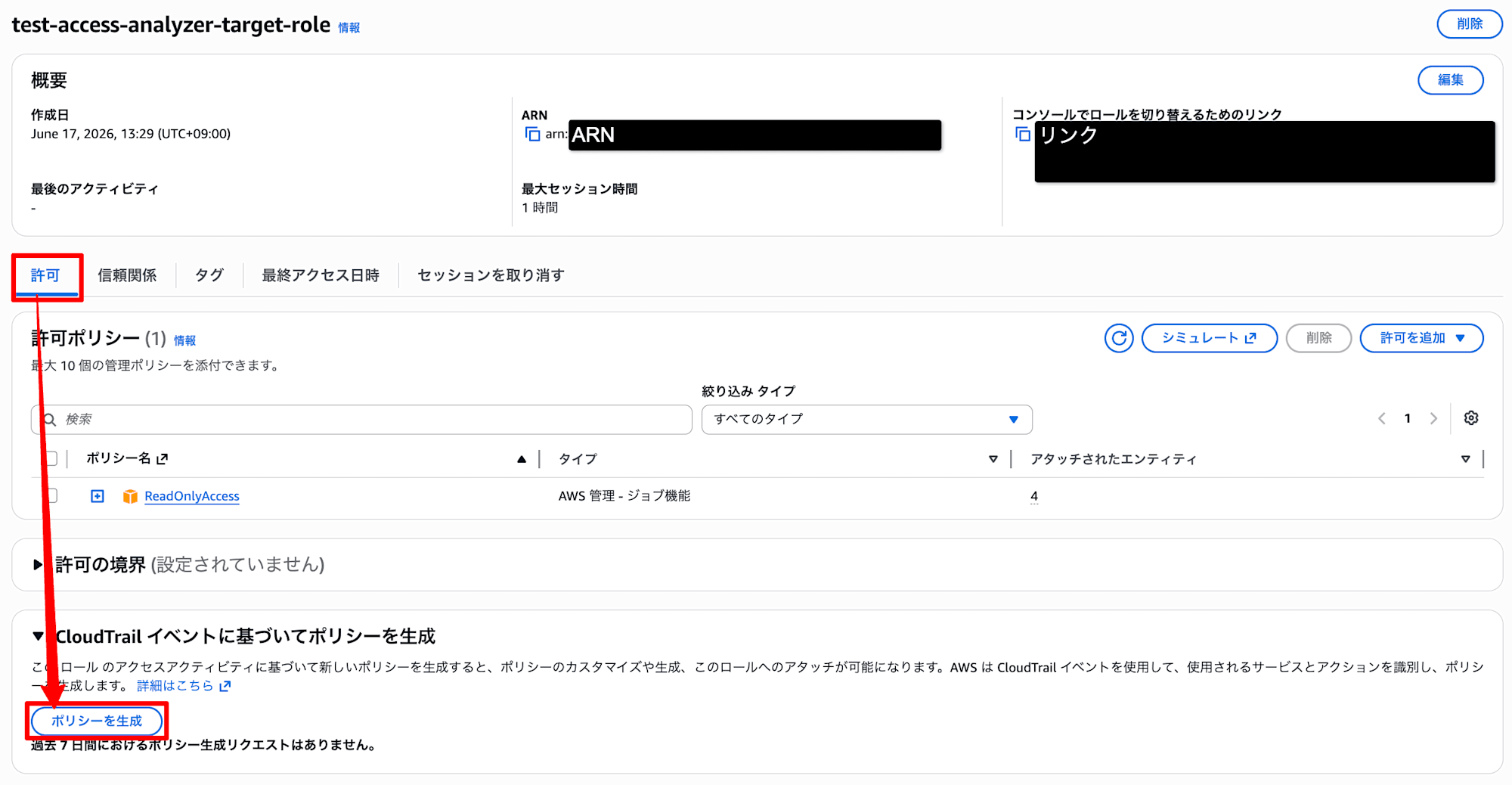Open the 絞り込みタイプ すべてのタイプ dropdown
Viewport: 1512px width, 785px height.
coord(866,419)
